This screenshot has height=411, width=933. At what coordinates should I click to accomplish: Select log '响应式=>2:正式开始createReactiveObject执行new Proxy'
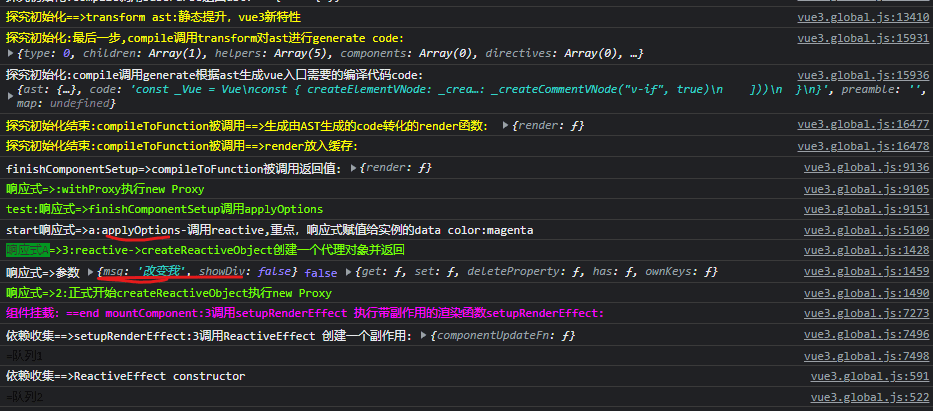(169, 293)
